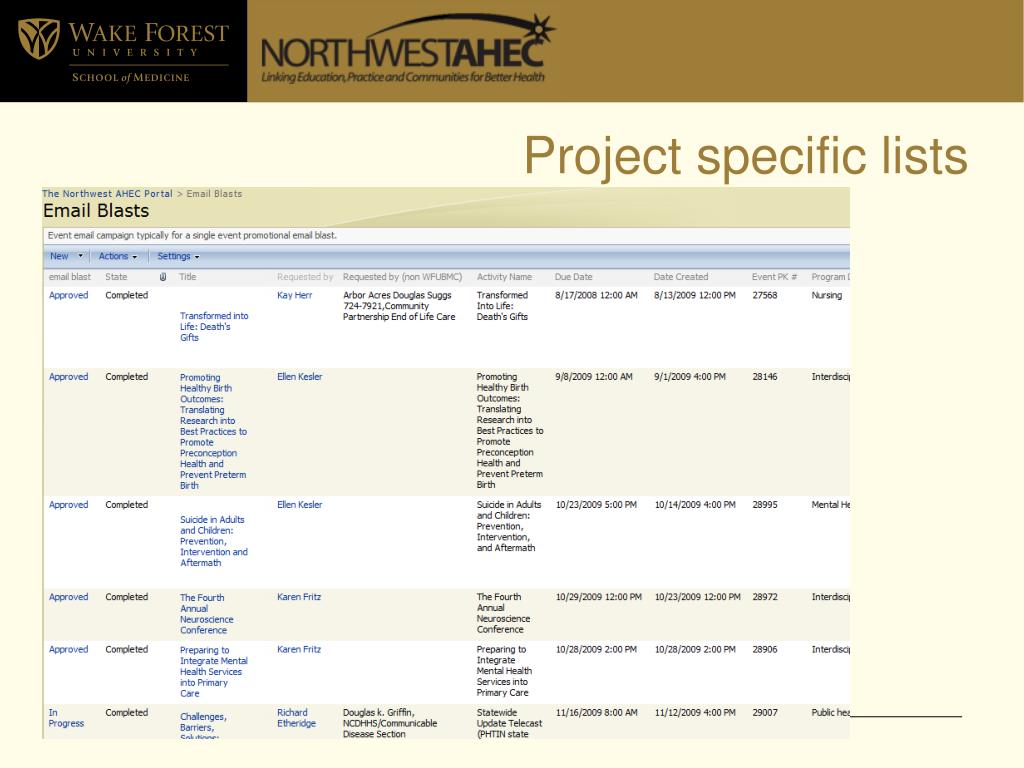Viewport: 1024px width, 768px height.
Task: Click Nursing program cell
Action: [827, 295]
